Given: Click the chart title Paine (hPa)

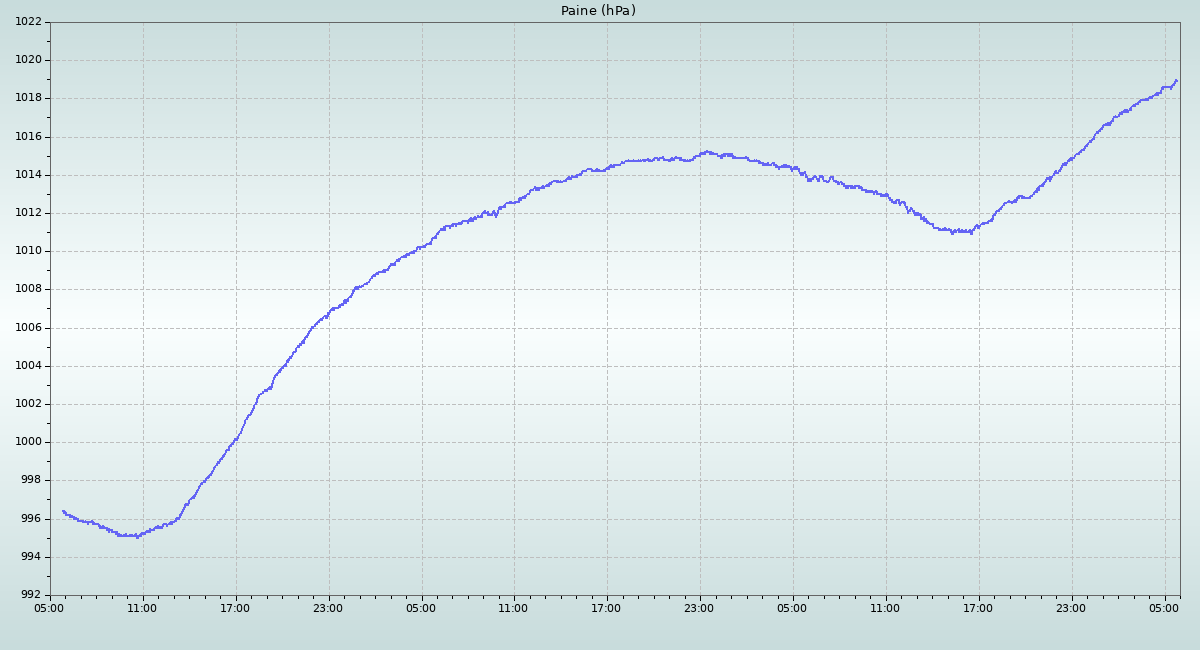Looking at the screenshot, I should 598,11.
